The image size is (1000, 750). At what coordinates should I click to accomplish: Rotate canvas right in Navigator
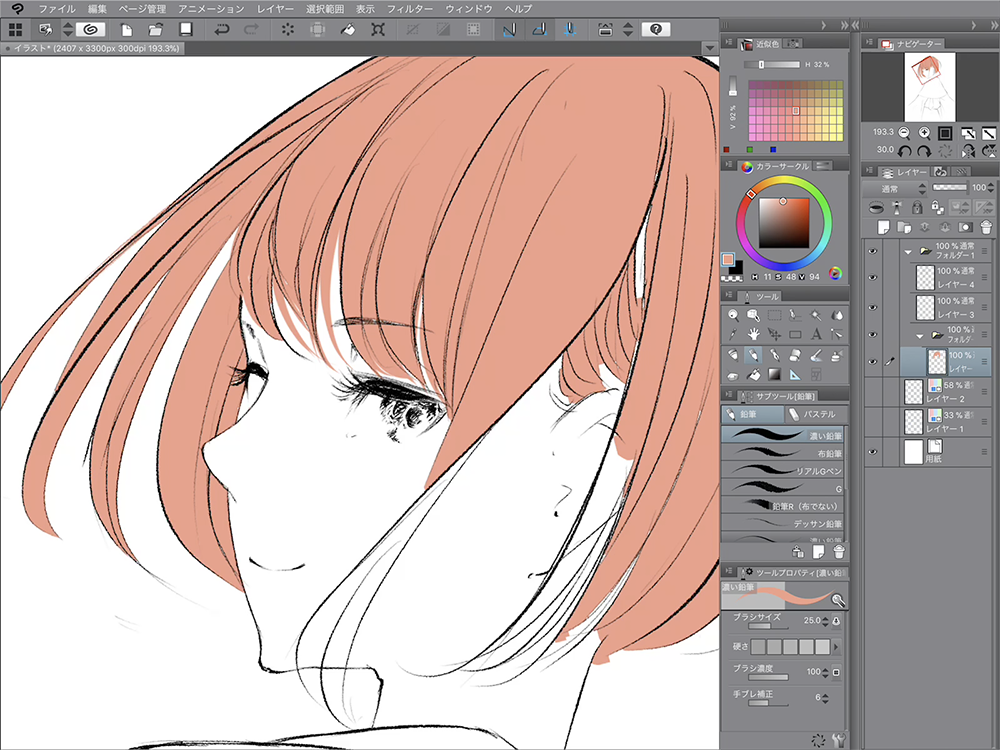click(x=924, y=151)
